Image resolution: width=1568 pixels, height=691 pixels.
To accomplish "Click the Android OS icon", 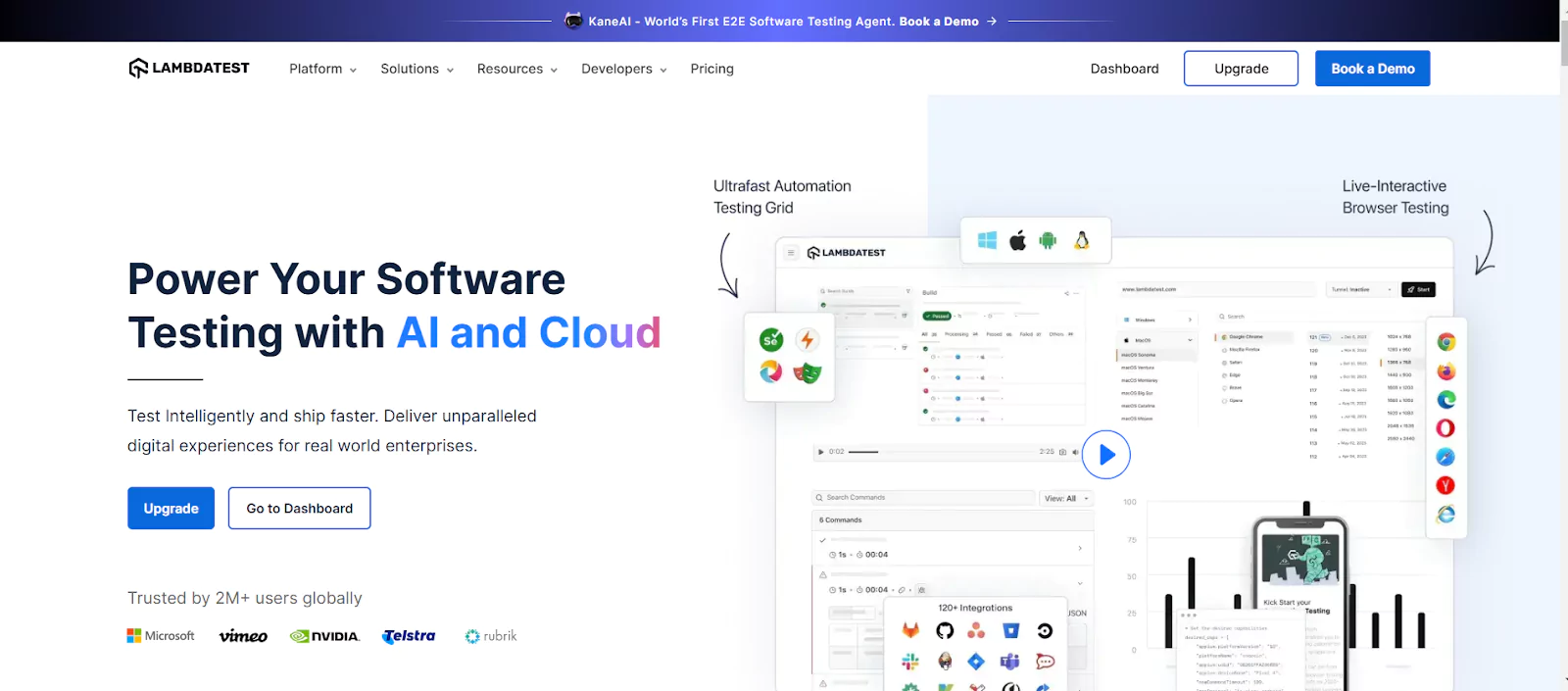I will click(1048, 240).
